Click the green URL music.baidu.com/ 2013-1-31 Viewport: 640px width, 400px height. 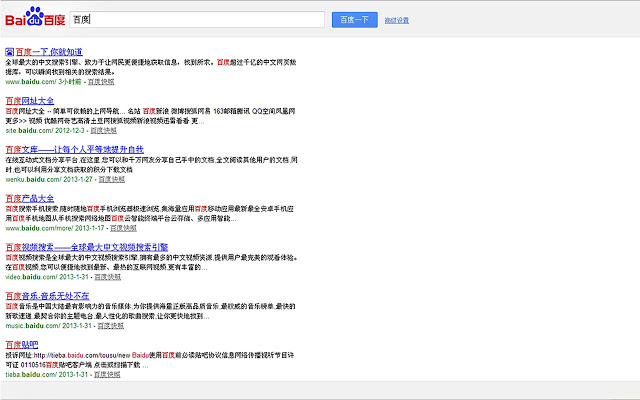pyautogui.click(x=48, y=326)
